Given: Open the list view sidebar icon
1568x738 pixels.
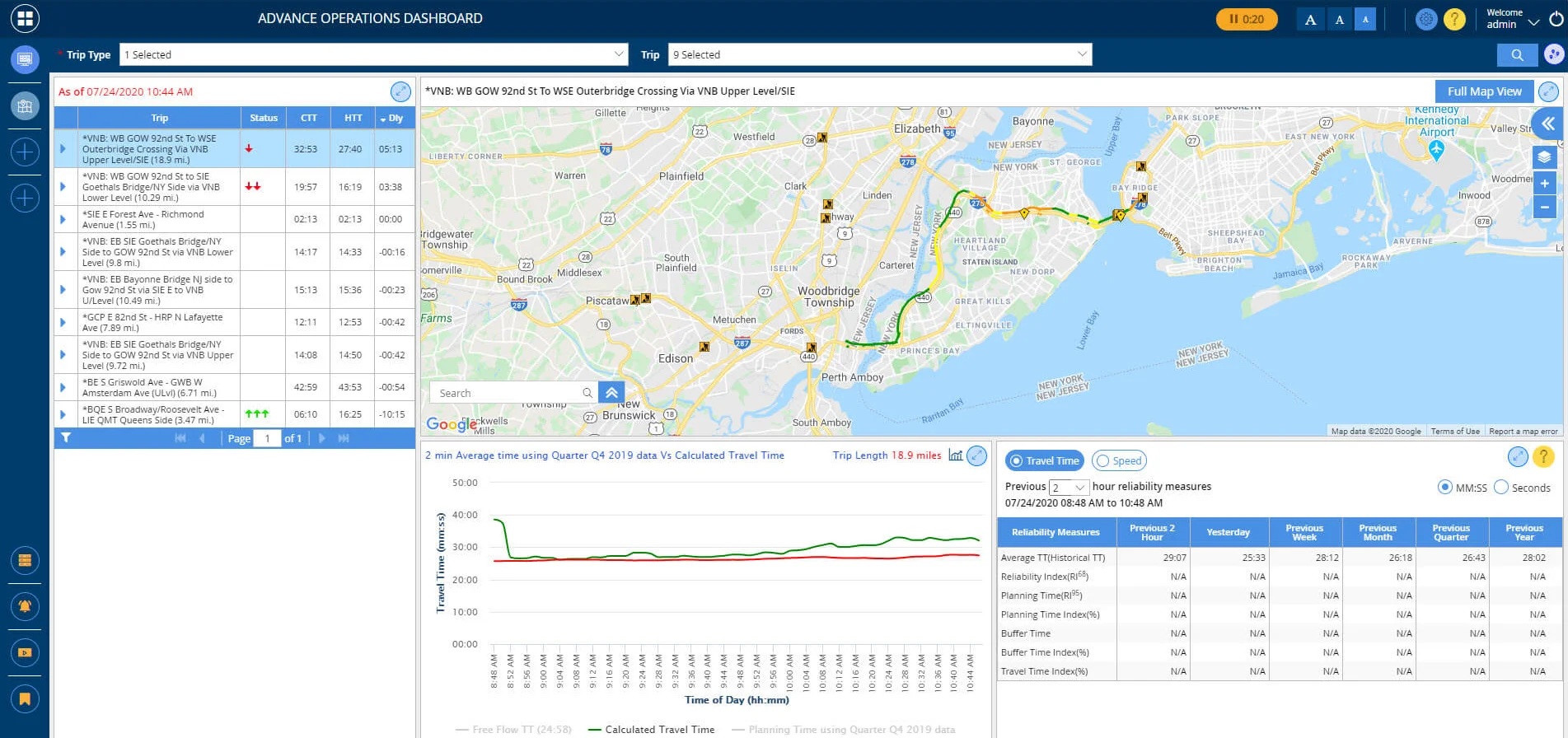Looking at the screenshot, I should (x=25, y=560).
